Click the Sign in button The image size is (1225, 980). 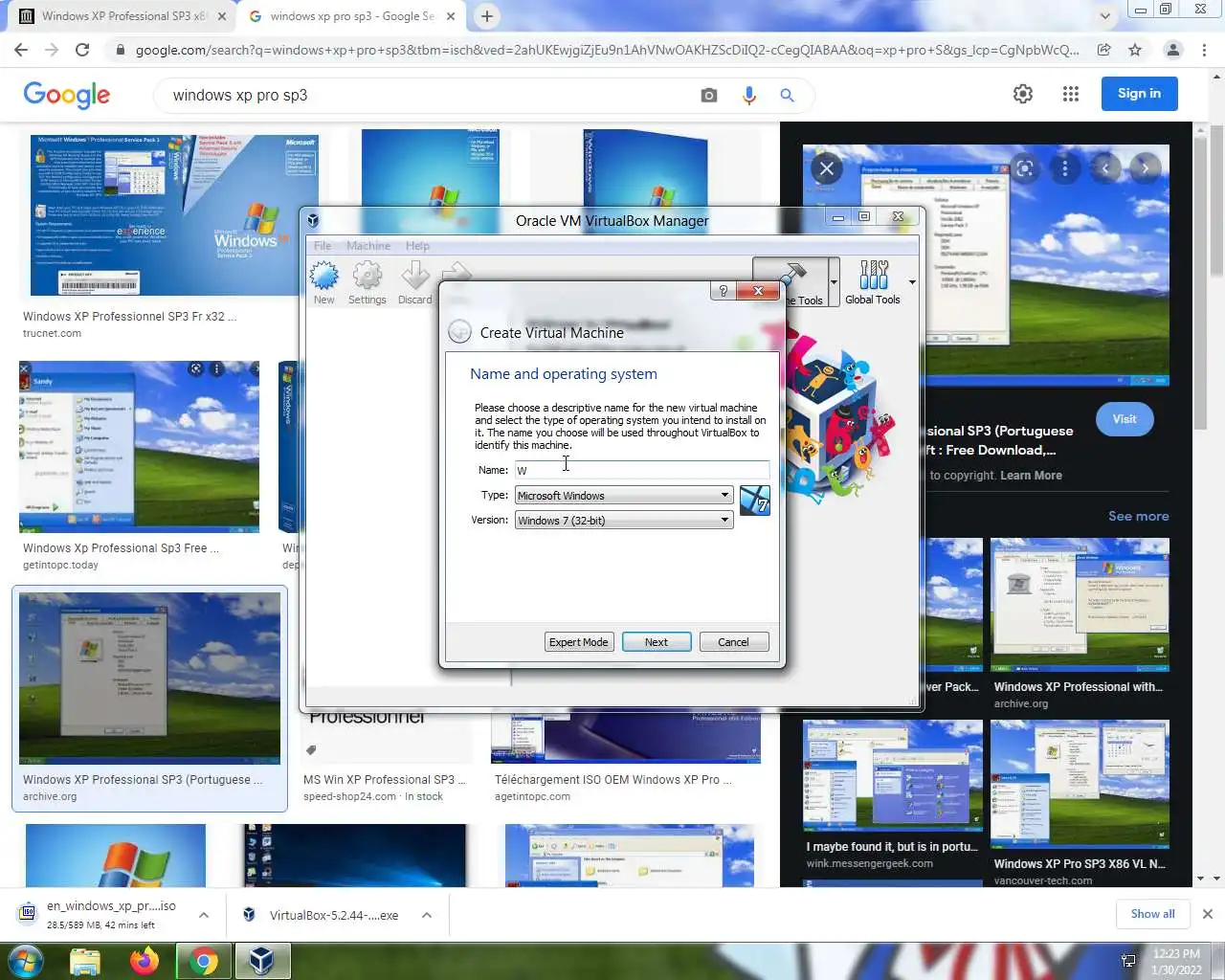point(1139,94)
